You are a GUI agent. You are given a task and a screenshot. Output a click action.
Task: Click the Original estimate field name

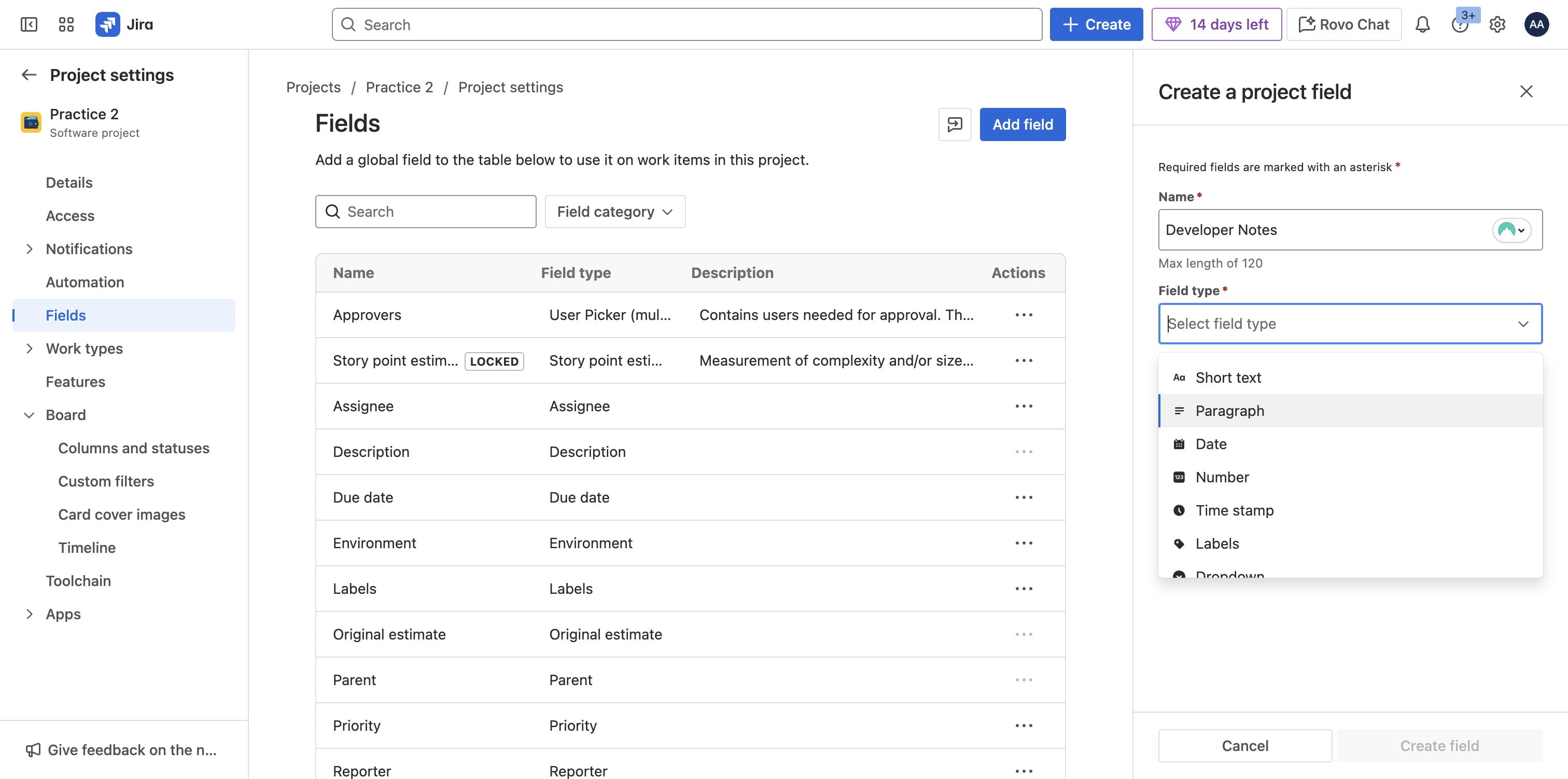click(x=389, y=634)
